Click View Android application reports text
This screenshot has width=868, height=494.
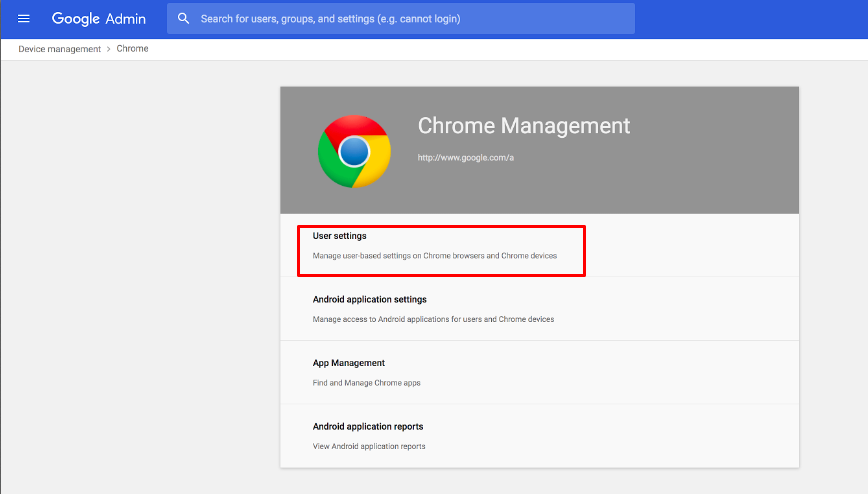(x=369, y=446)
